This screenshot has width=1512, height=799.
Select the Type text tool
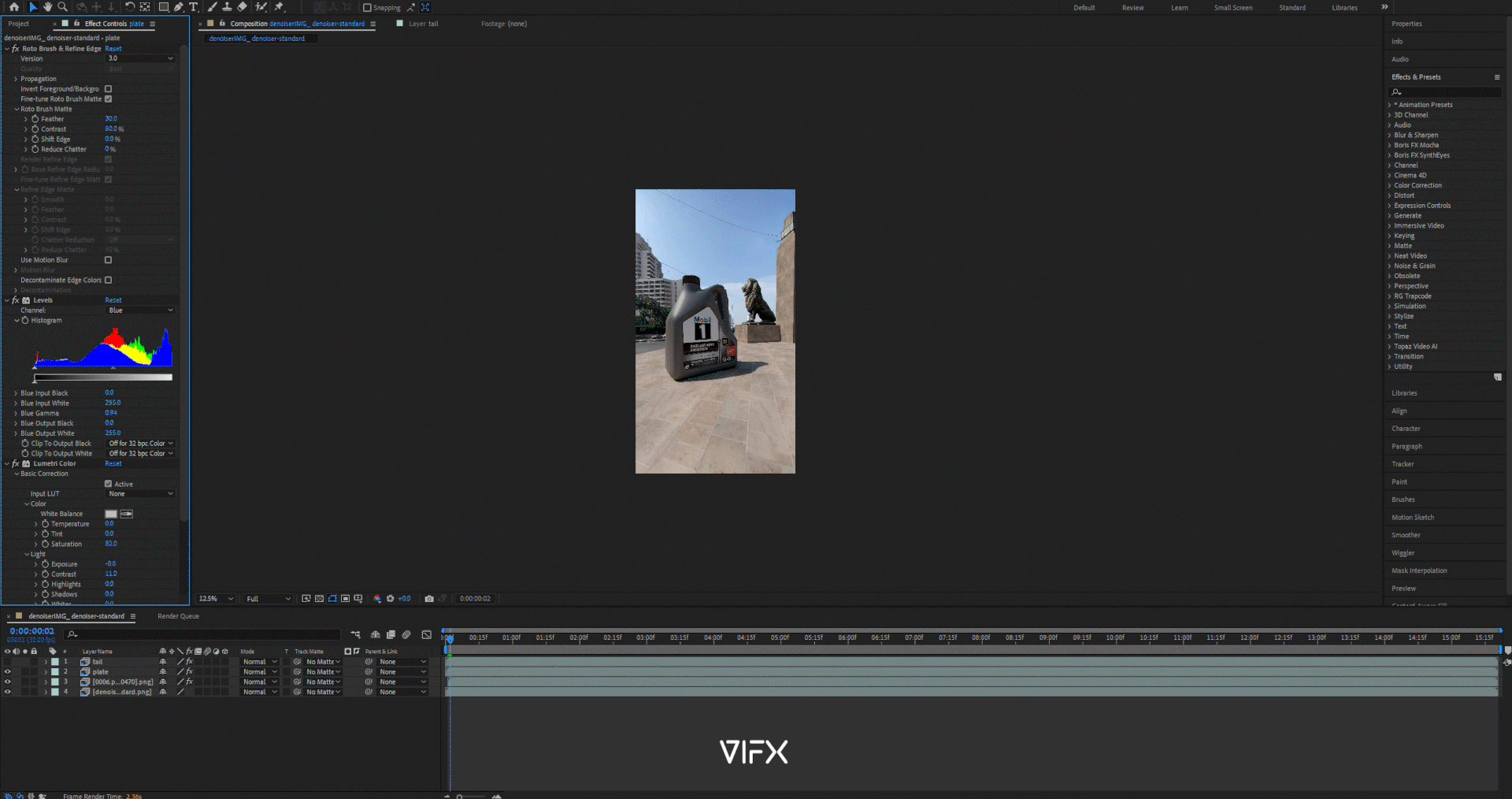(194, 7)
